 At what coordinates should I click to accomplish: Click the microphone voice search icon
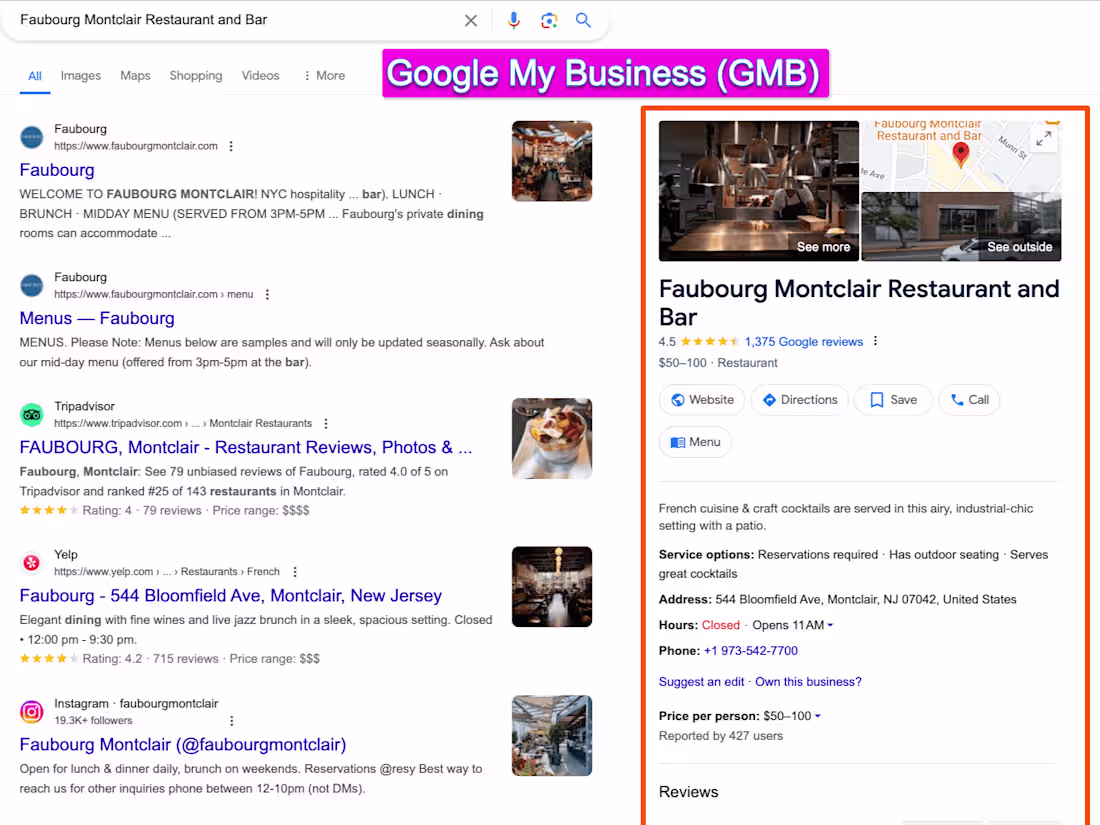tap(514, 20)
